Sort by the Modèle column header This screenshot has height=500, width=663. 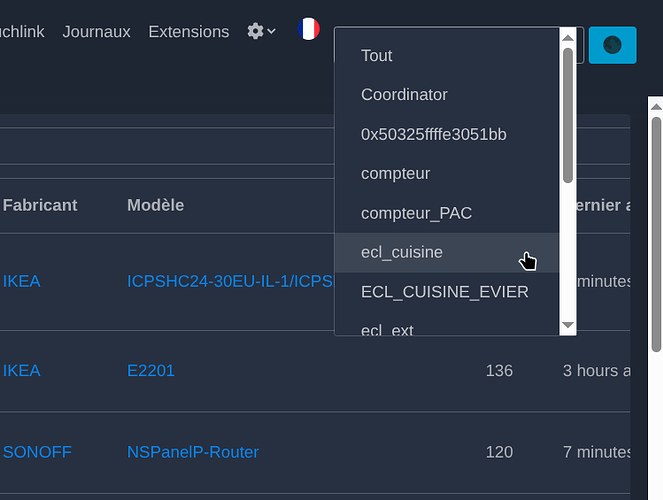pyautogui.click(x=155, y=205)
